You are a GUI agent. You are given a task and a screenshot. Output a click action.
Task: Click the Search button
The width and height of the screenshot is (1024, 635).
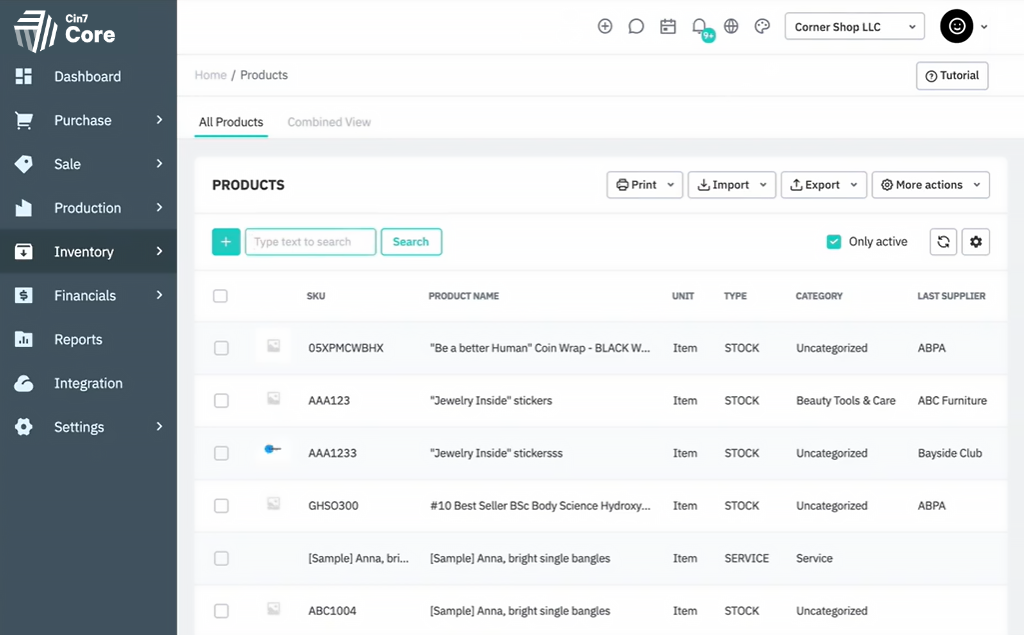point(411,242)
